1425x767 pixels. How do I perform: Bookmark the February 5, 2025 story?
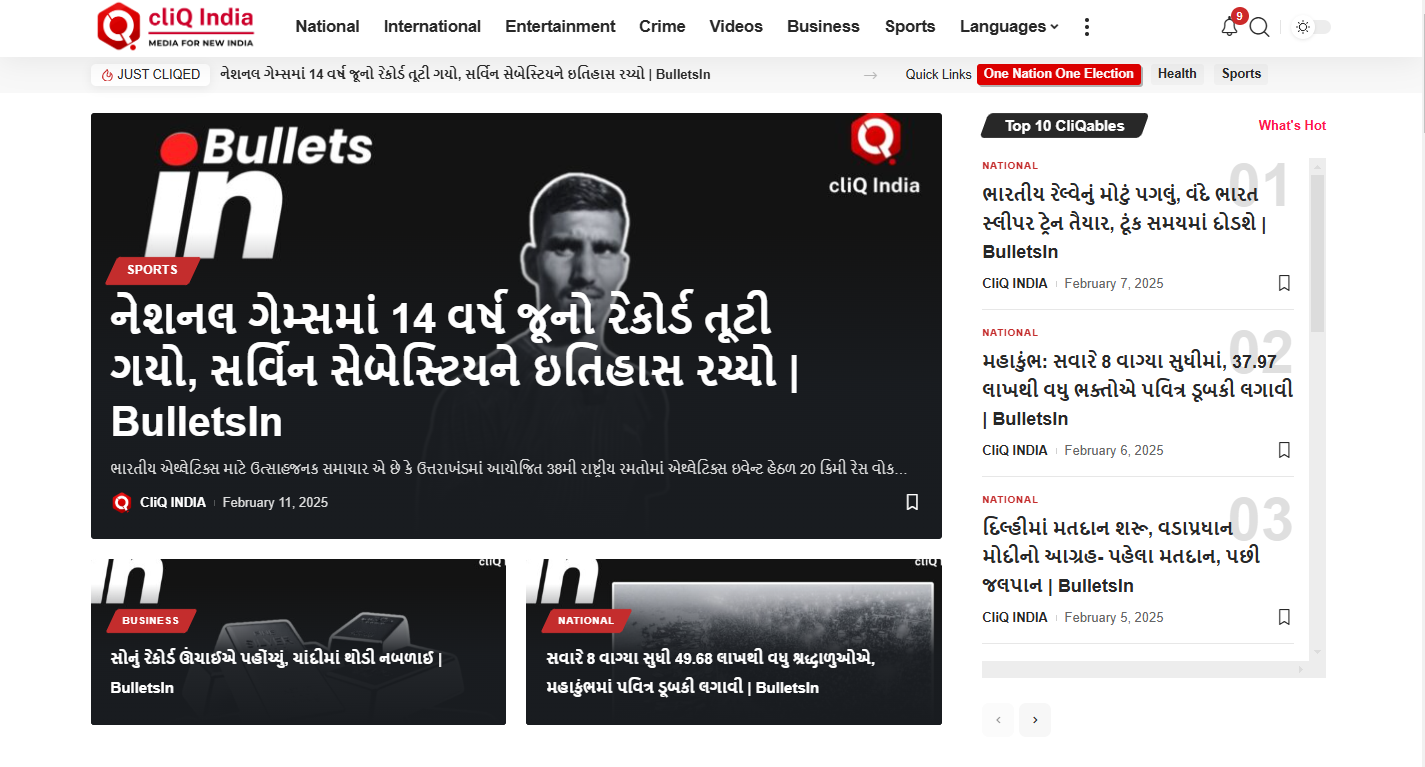coord(1285,618)
